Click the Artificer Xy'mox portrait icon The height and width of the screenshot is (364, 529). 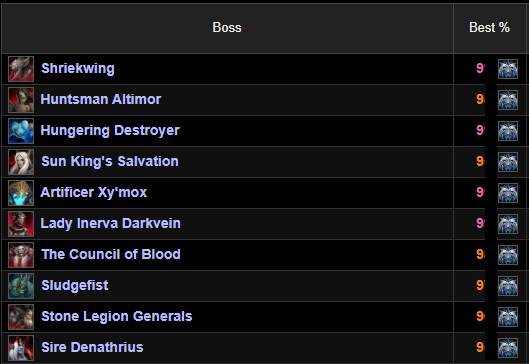point(21,193)
